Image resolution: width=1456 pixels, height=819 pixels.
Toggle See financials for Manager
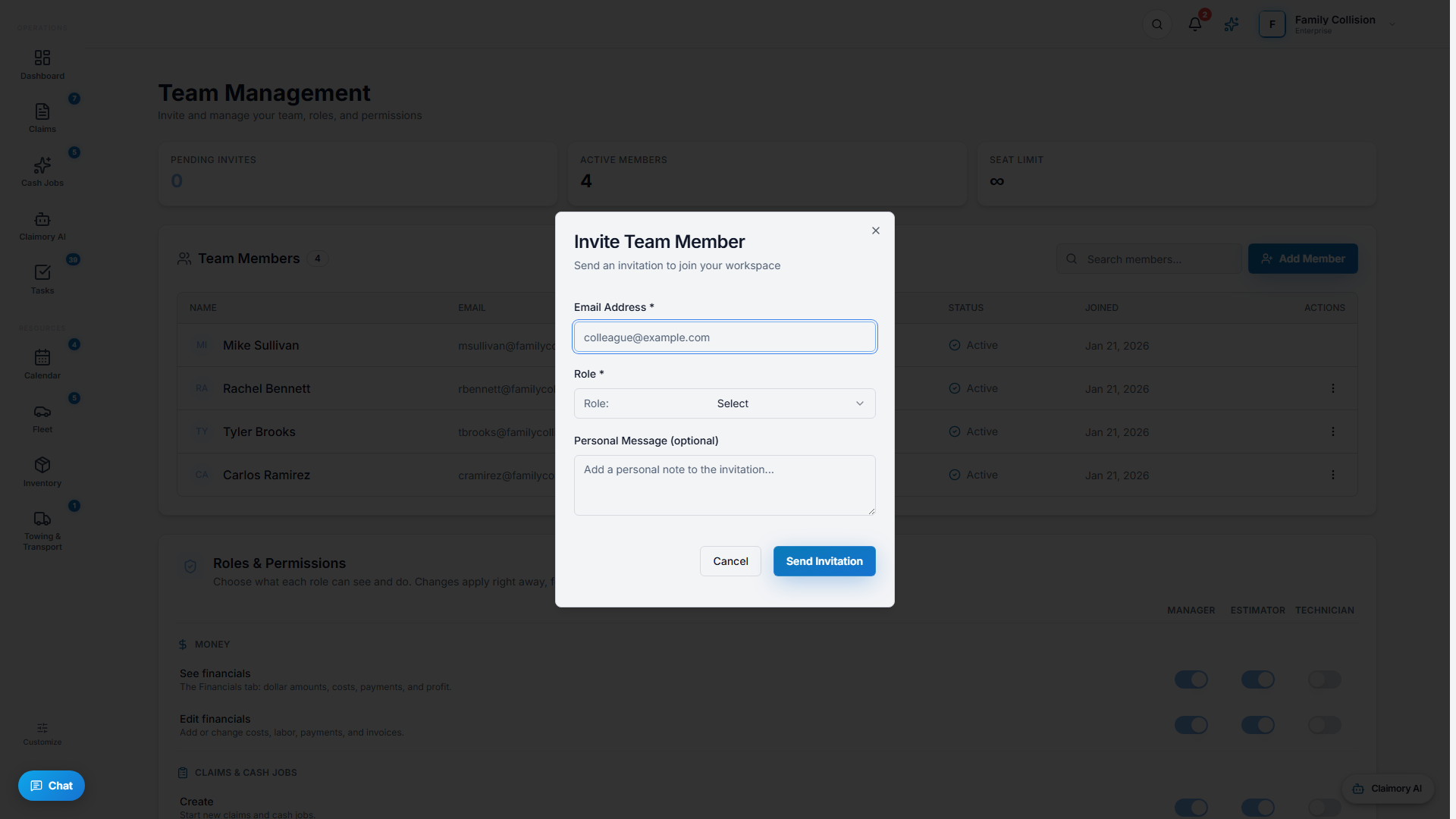(x=1191, y=679)
